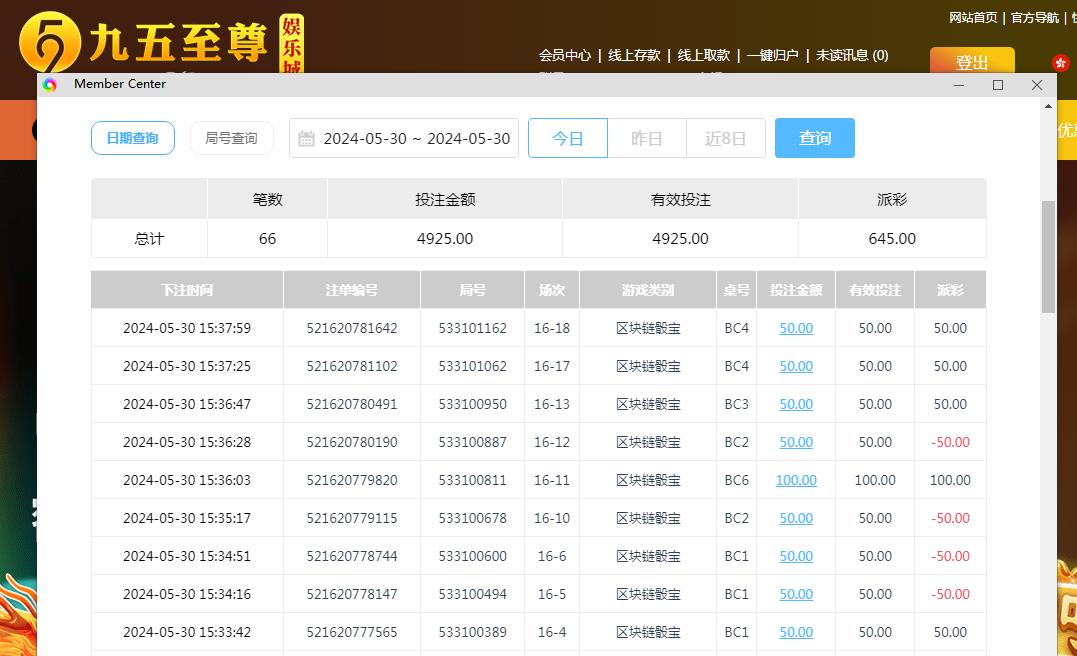
Task: Open the 线上存款 menu item
Action: tap(632, 56)
